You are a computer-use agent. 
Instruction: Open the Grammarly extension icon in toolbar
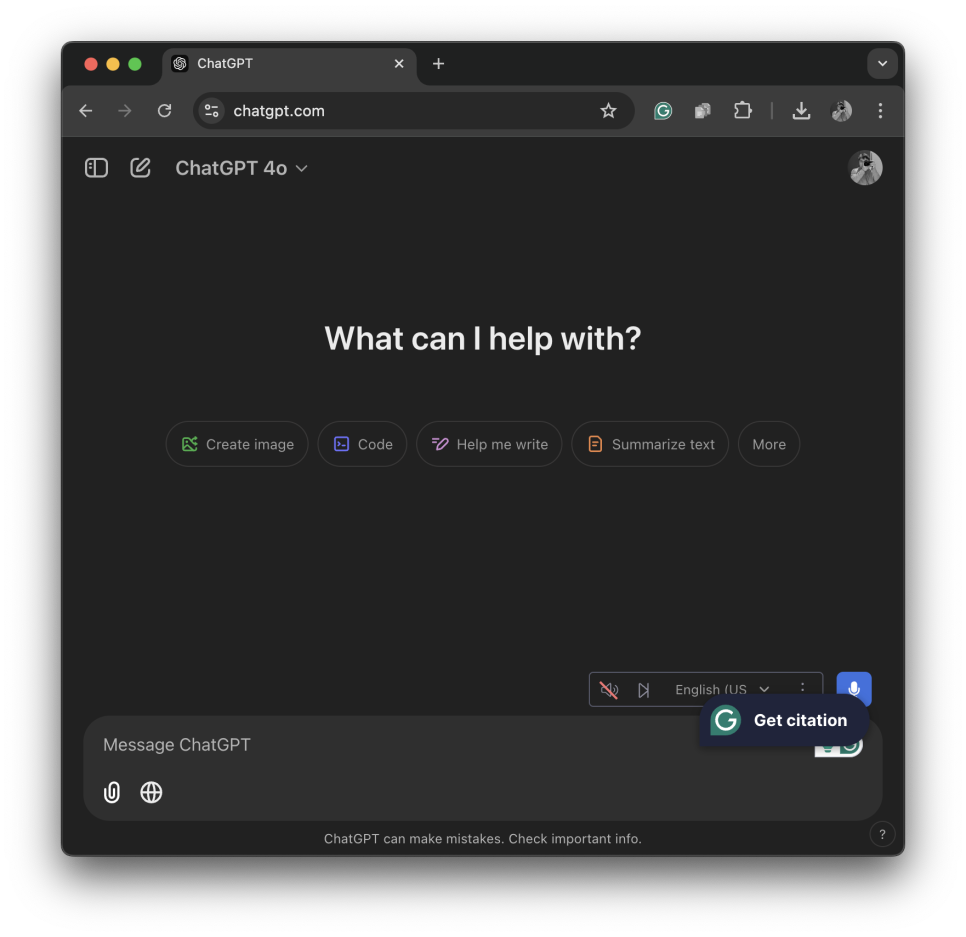tap(663, 111)
